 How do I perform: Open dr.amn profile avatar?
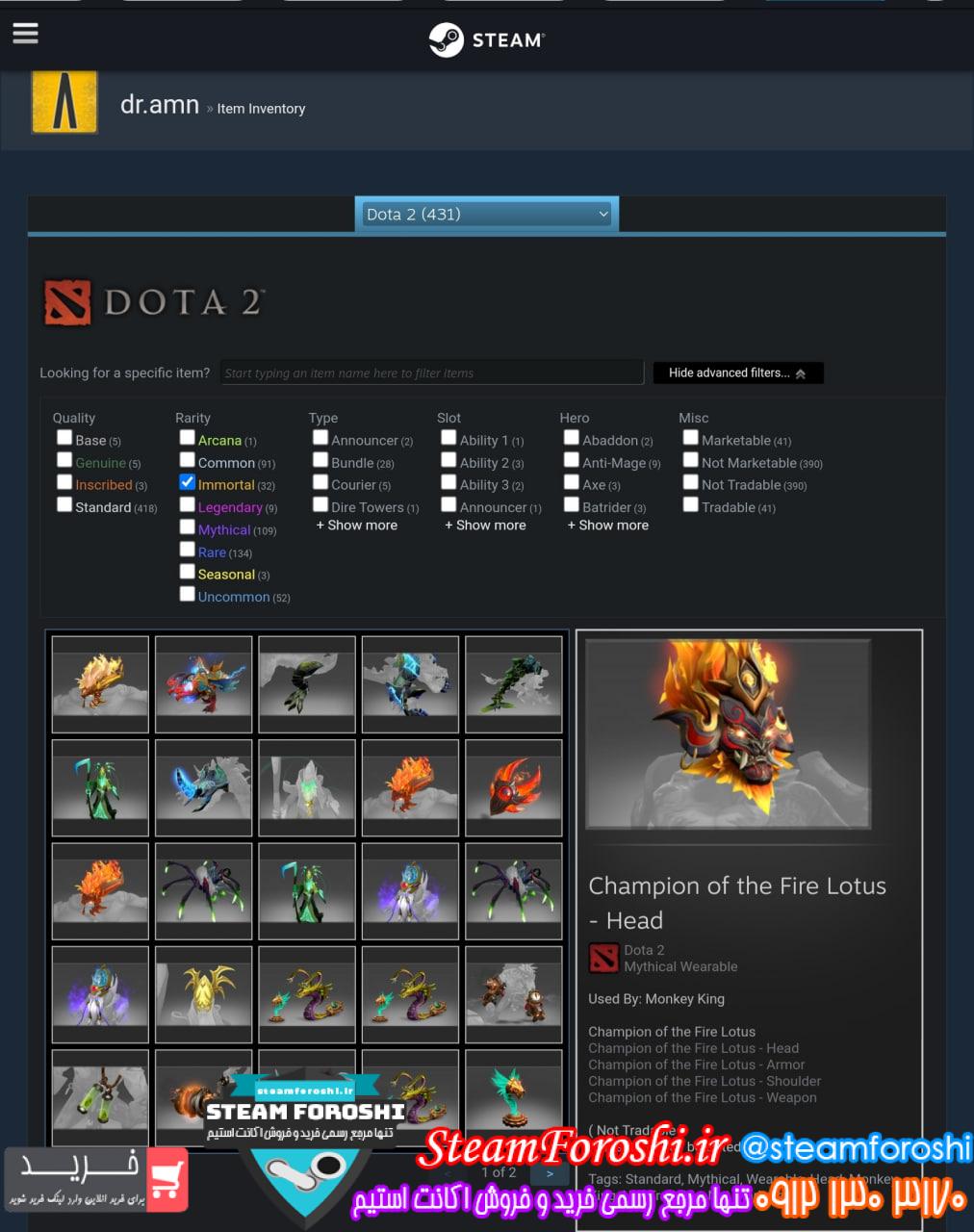[64, 101]
